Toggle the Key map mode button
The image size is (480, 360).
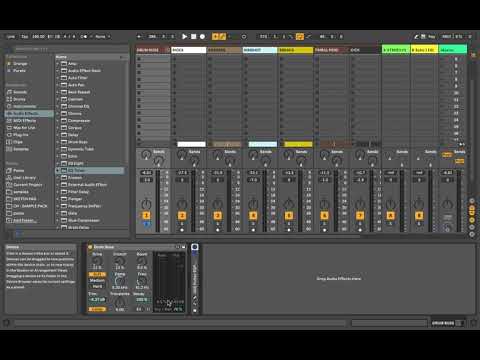431,36
